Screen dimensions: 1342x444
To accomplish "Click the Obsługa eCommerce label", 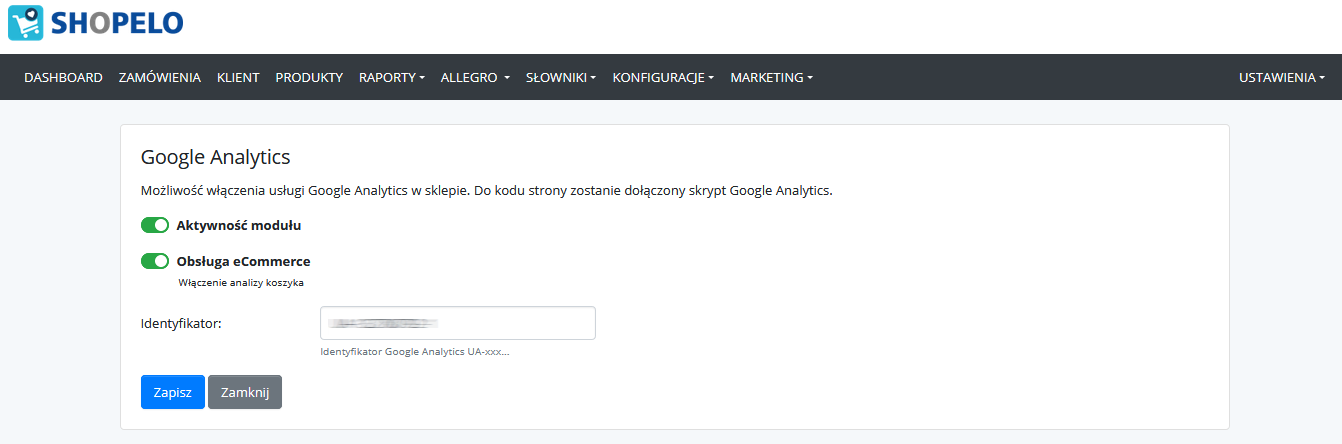I will (243, 261).
